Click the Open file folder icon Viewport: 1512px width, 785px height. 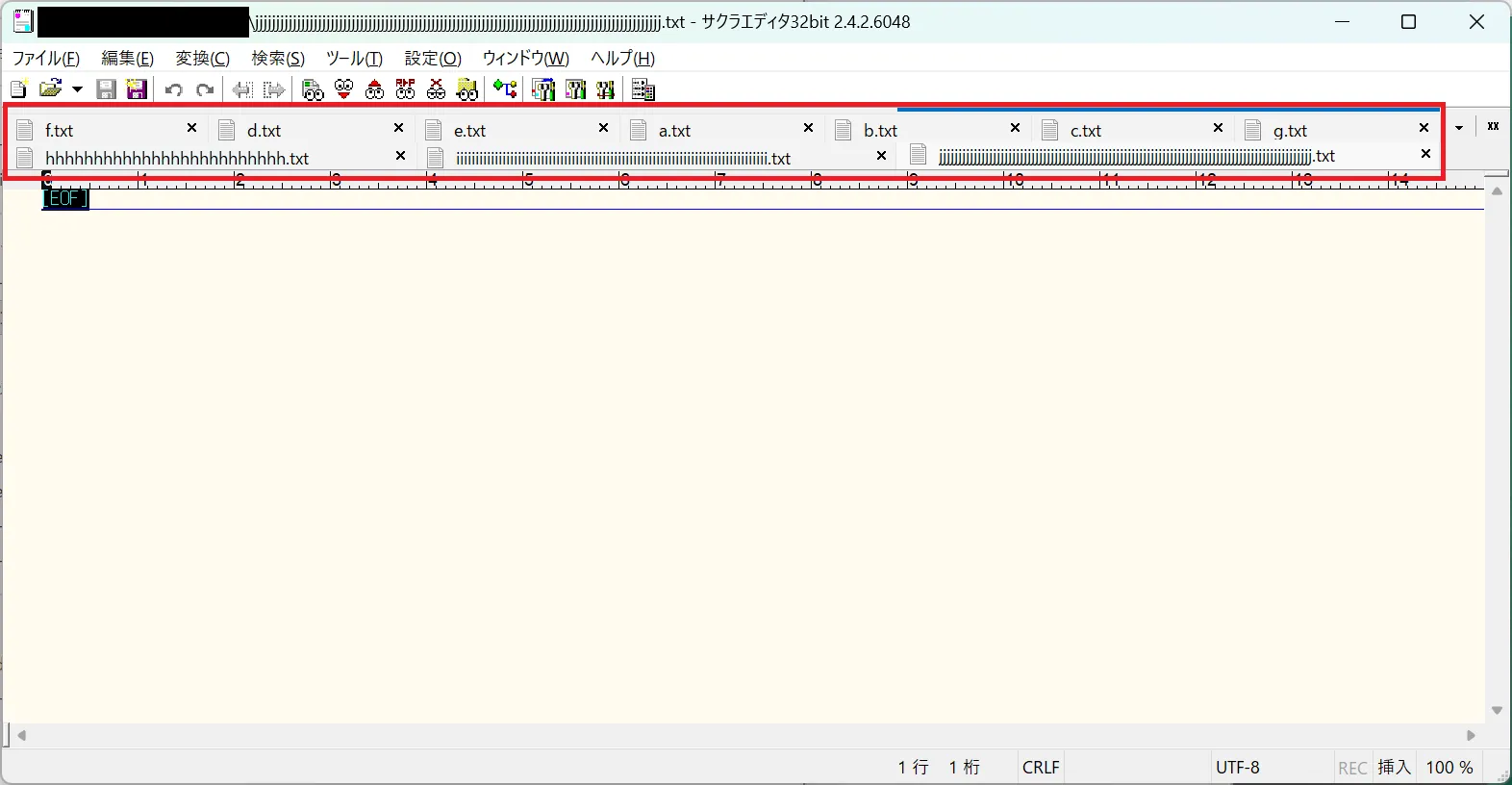tap(50, 89)
